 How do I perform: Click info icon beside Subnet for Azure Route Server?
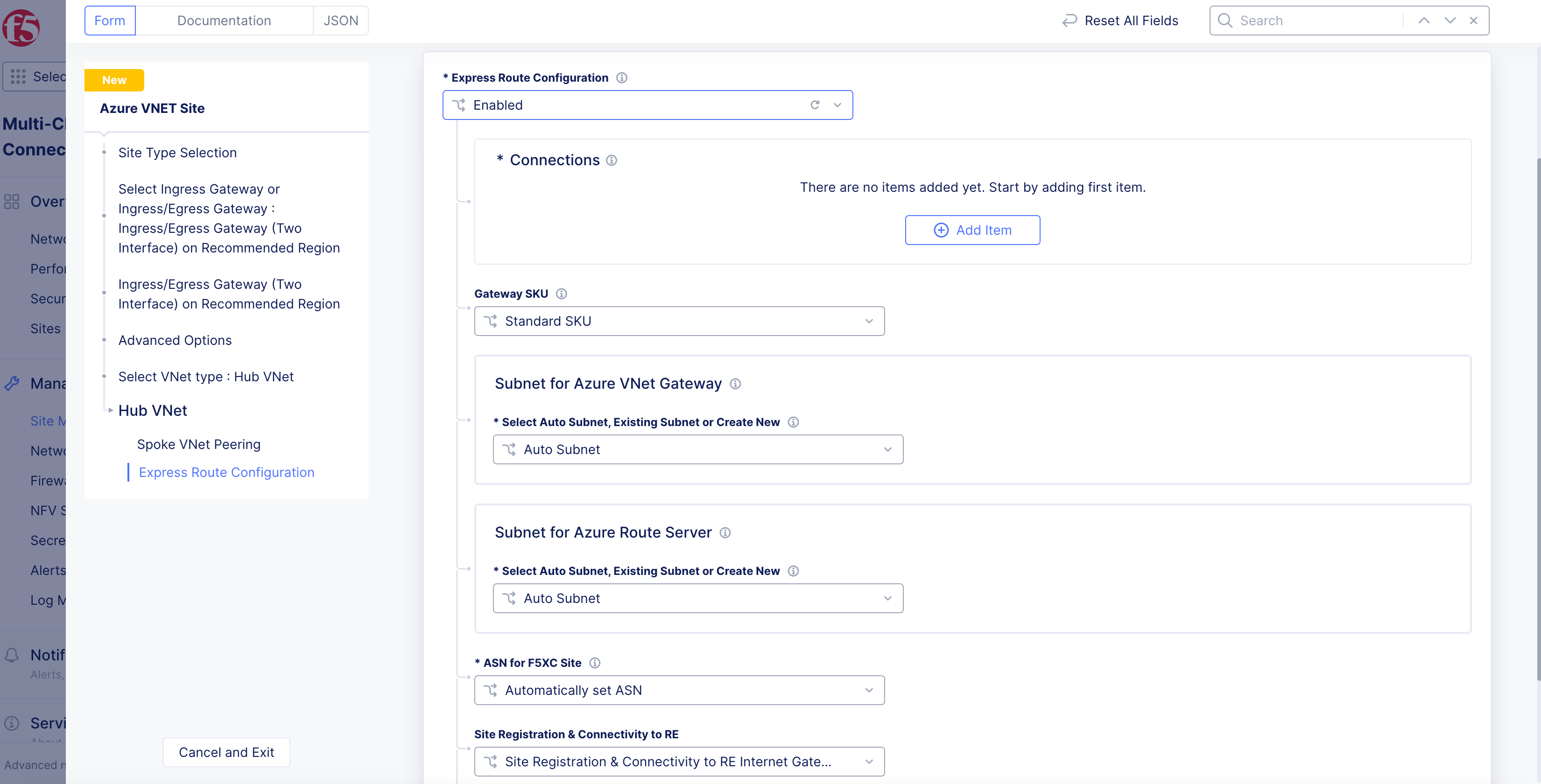click(725, 533)
